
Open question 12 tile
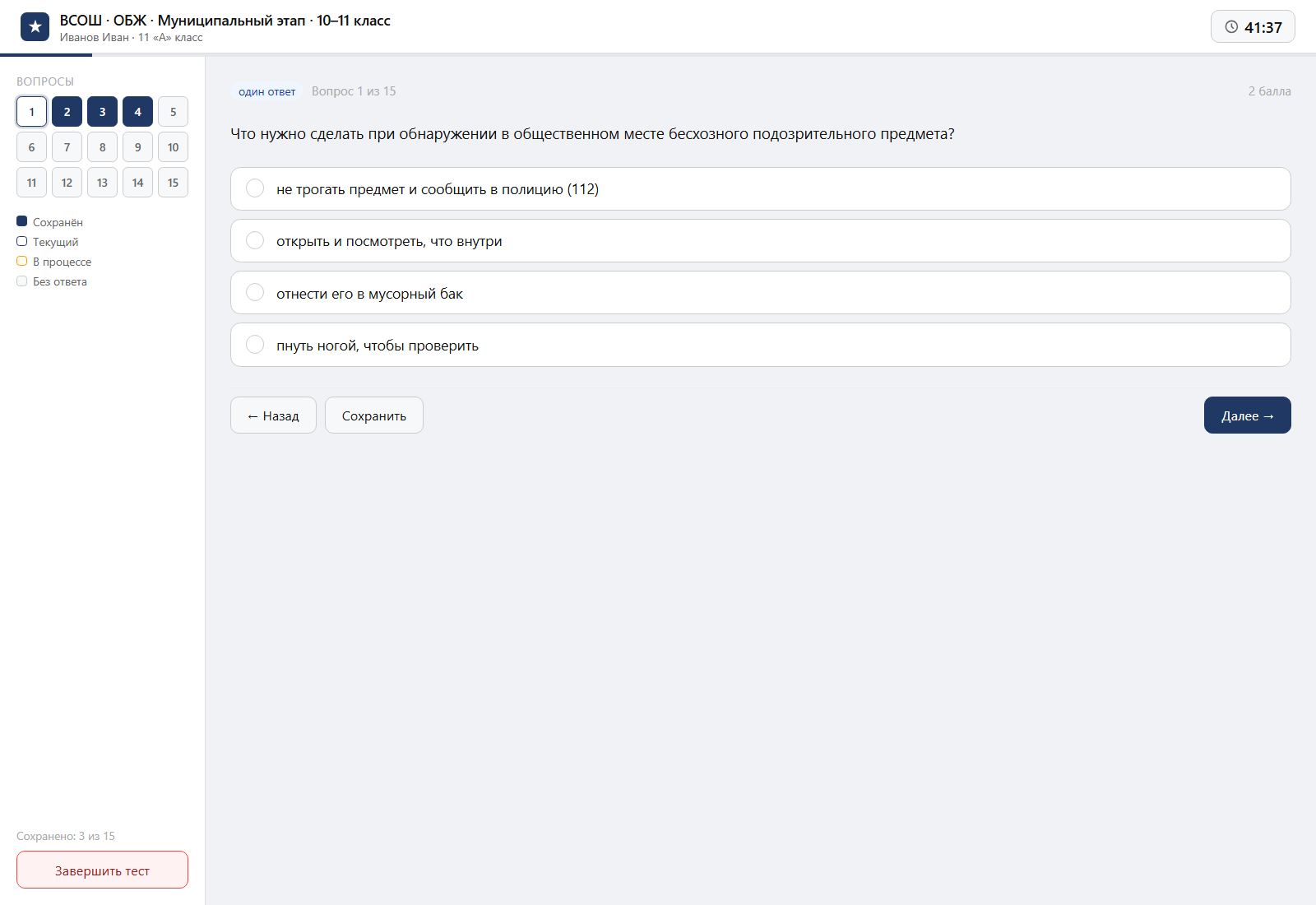pos(67,183)
